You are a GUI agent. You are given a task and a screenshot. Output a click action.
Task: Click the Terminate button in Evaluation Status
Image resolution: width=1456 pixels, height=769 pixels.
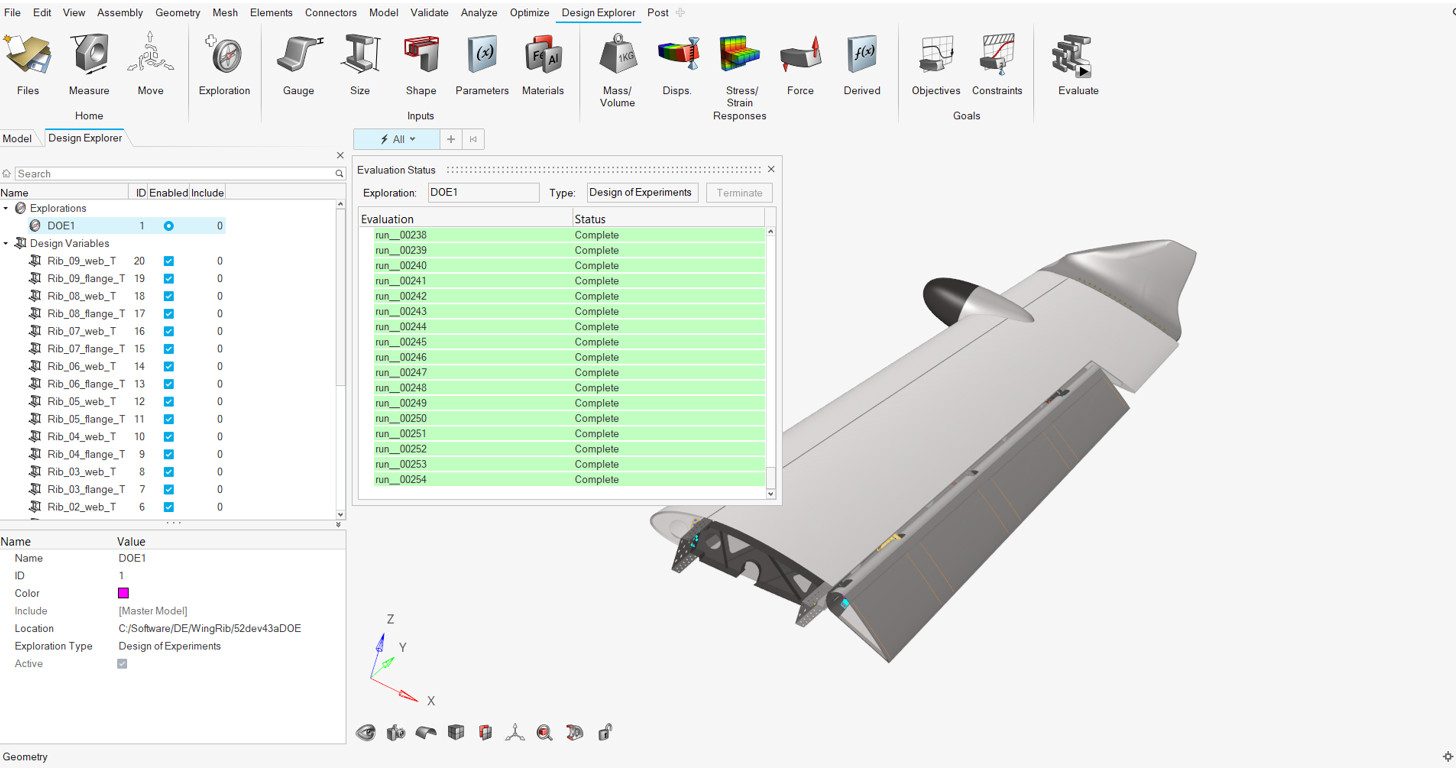tap(738, 192)
